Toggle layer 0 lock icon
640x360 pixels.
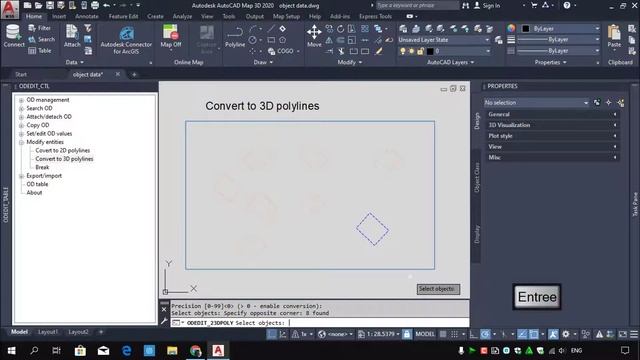(420, 51)
